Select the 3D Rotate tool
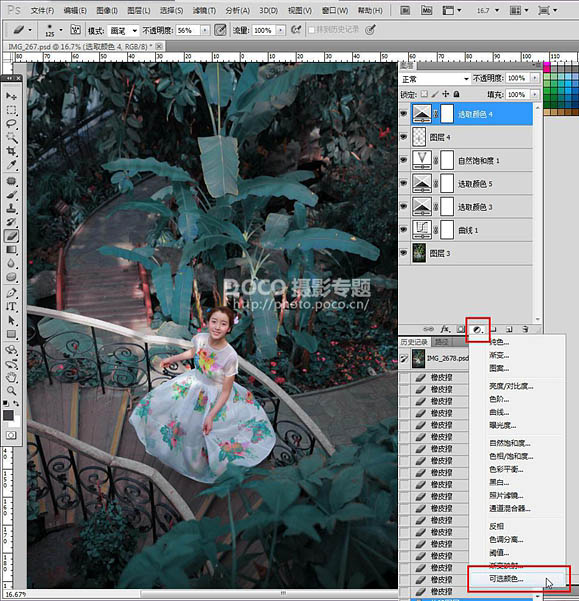Image resolution: width=579 pixels, height=601 pixels. point(11,350)
